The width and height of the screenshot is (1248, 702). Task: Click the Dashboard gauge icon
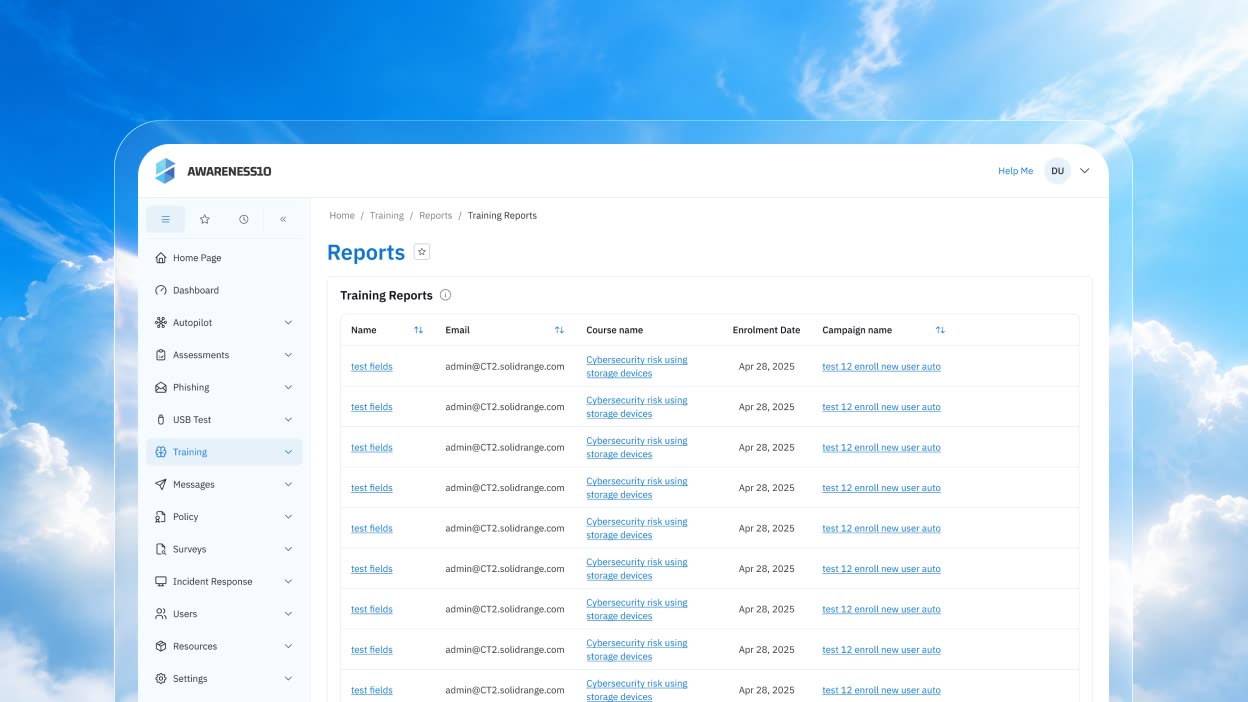click(x=161, y=290)
